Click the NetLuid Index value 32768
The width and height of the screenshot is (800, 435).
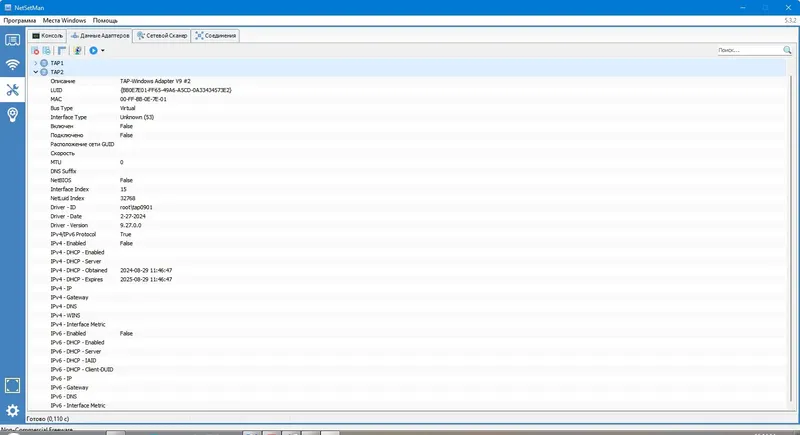click(x=128, y=198)
